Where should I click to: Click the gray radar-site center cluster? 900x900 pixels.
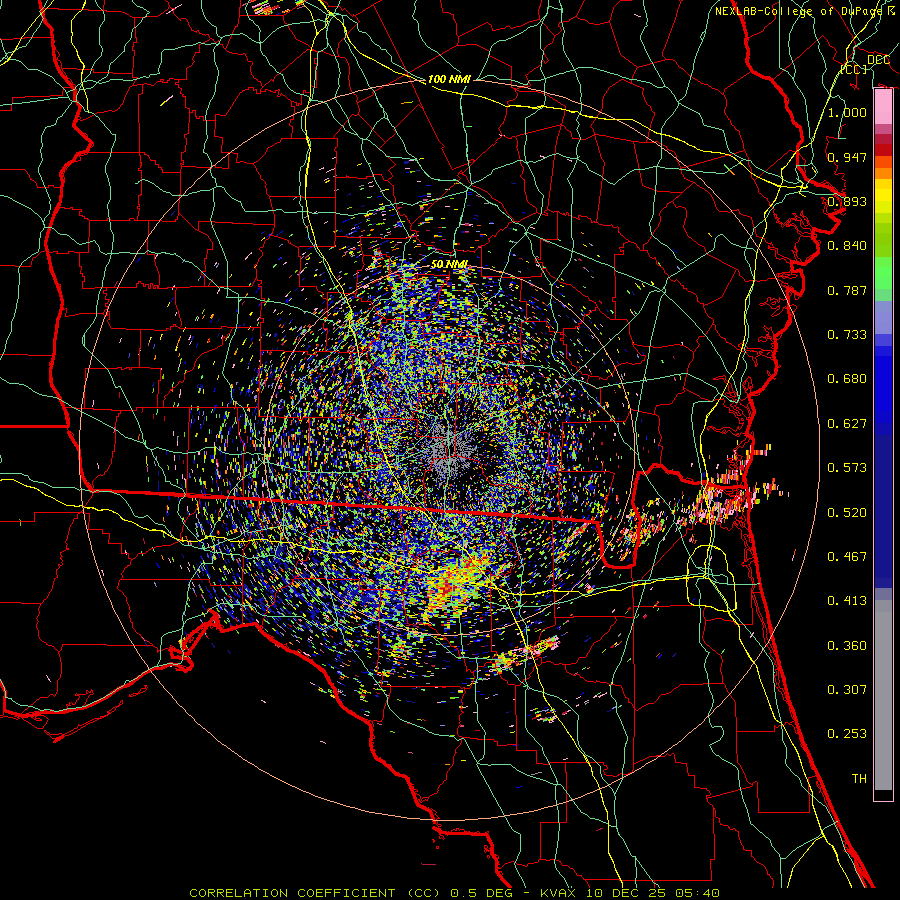pyautogui.click(x=451, y=451)
